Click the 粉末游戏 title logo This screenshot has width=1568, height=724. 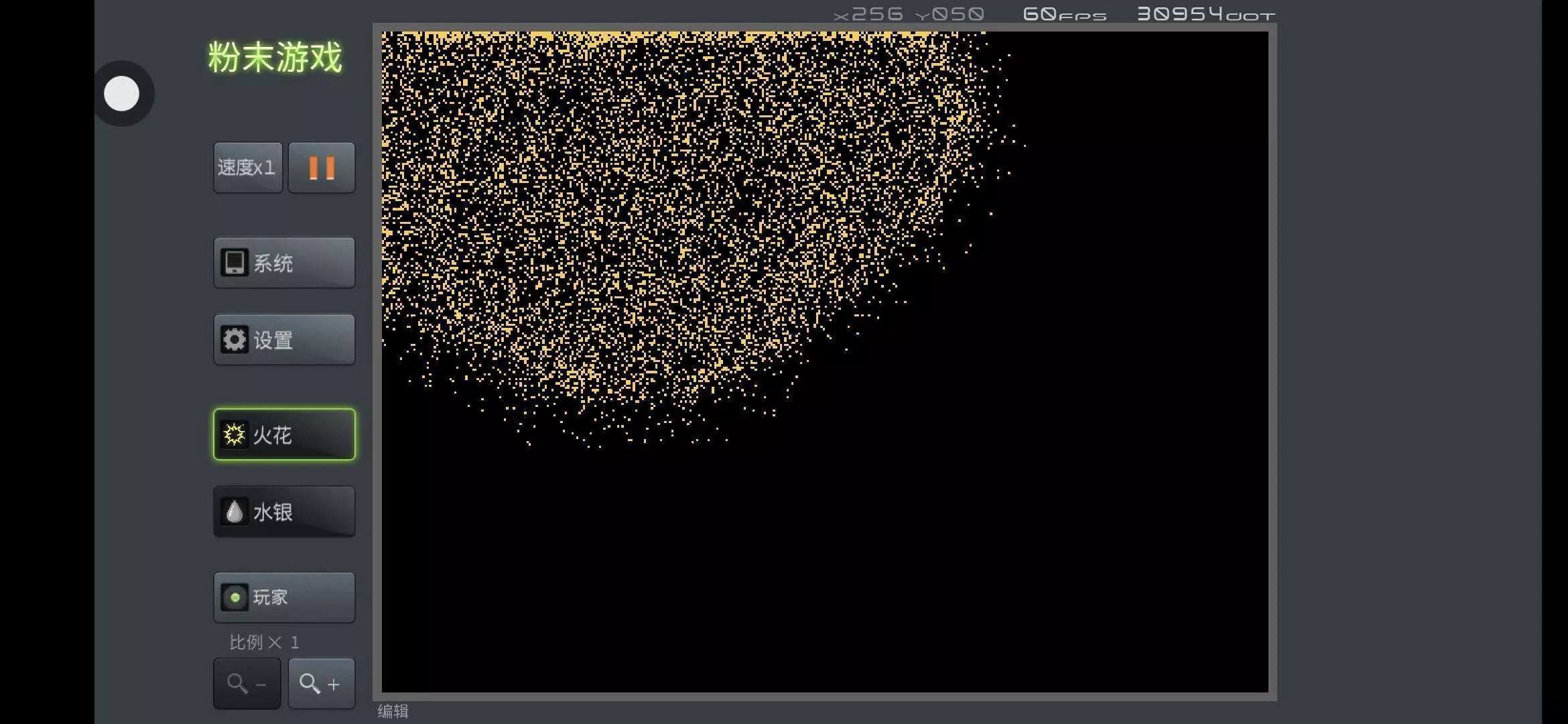point(275,58)
